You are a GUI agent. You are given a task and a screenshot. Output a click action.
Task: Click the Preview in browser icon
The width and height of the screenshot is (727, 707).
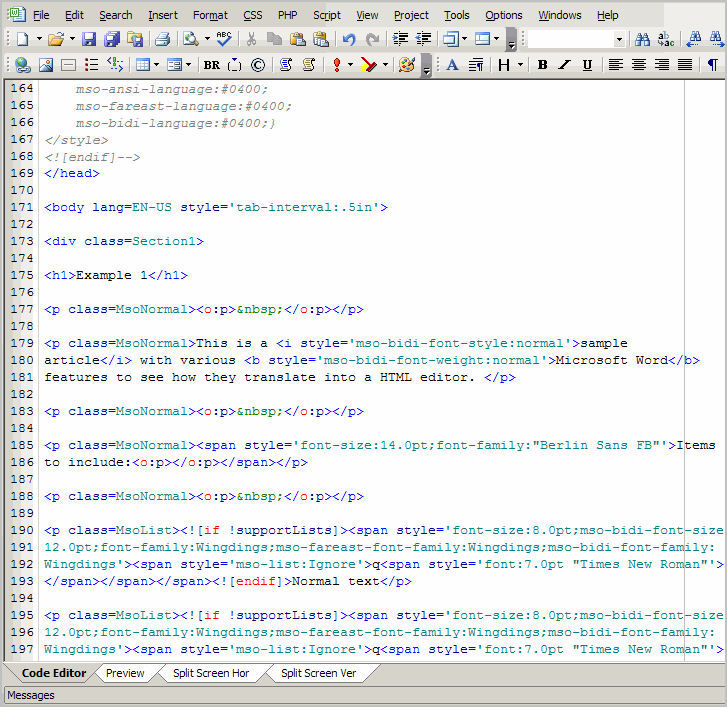191,39
